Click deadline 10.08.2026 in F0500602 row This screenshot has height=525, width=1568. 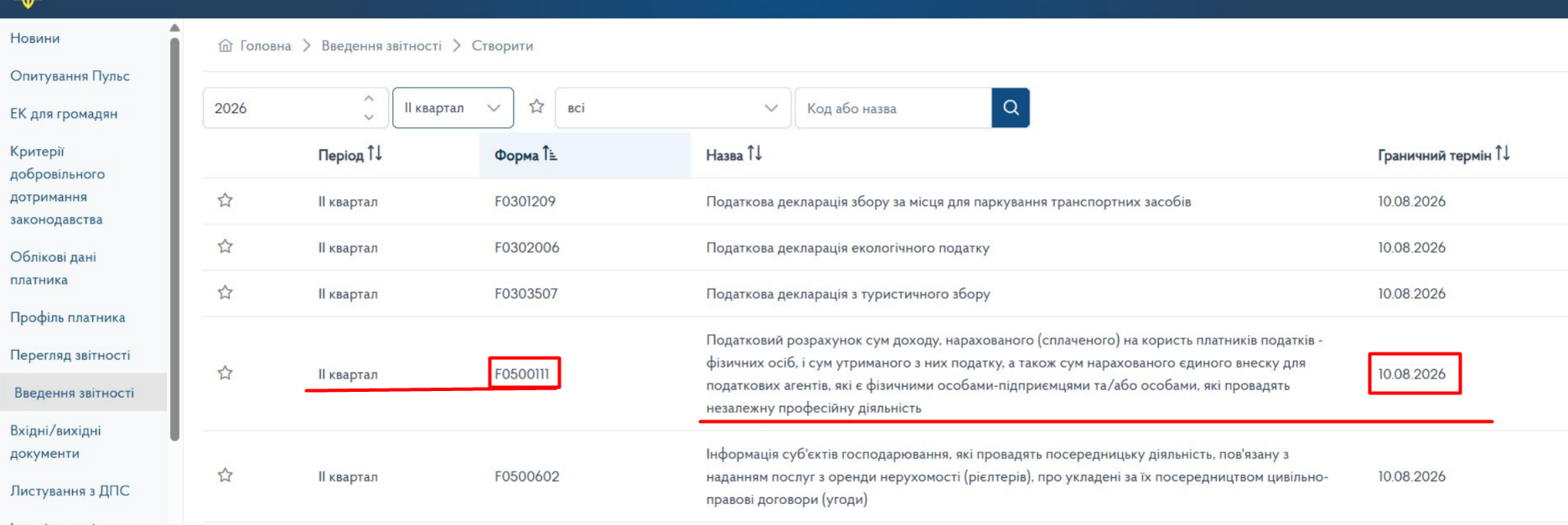pyautogui.click(x=1412, y=476)
